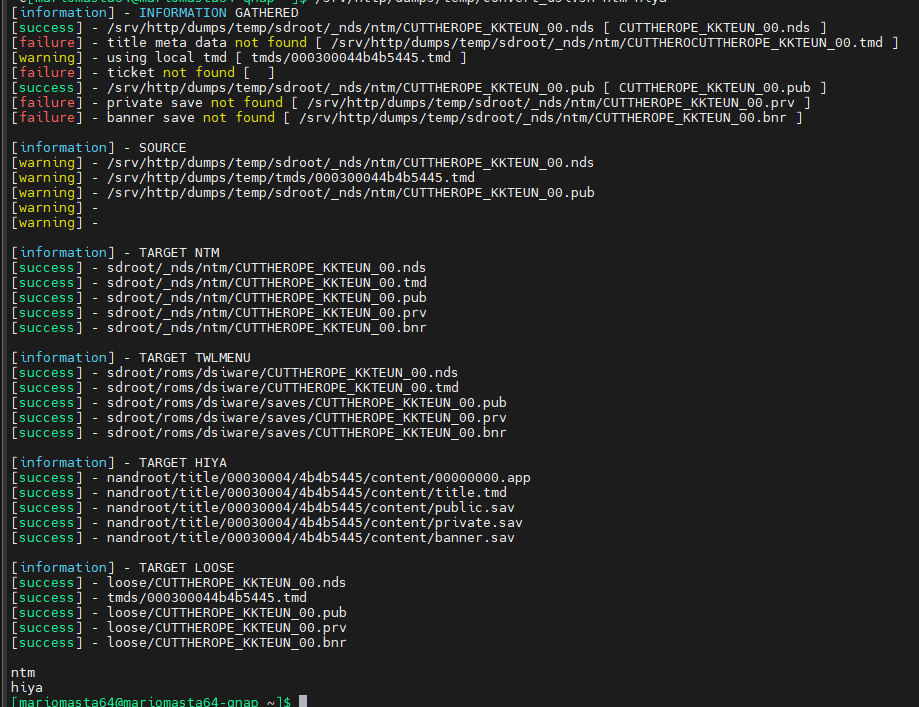Select the content/00000000.app path
This screenshot has width=919, height=707.
[318, 478]
